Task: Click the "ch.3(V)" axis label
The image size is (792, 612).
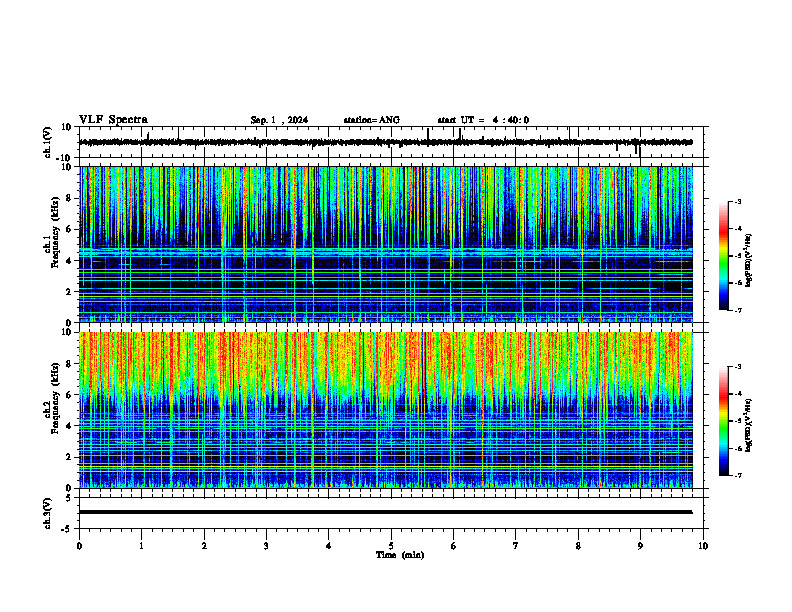Action: coord(47,513)
